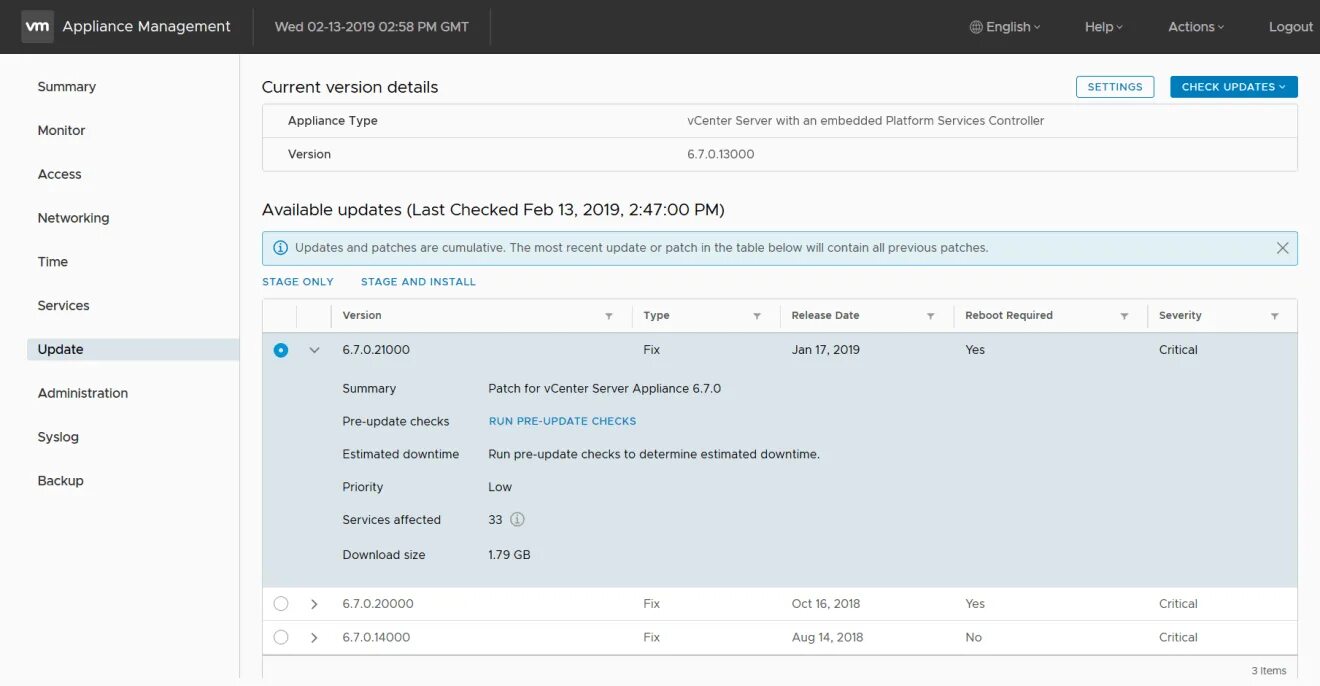Select the 6.7.0.20000 update radio button
The width and height of the screenshot is (1320, 686).
point(281,604)
